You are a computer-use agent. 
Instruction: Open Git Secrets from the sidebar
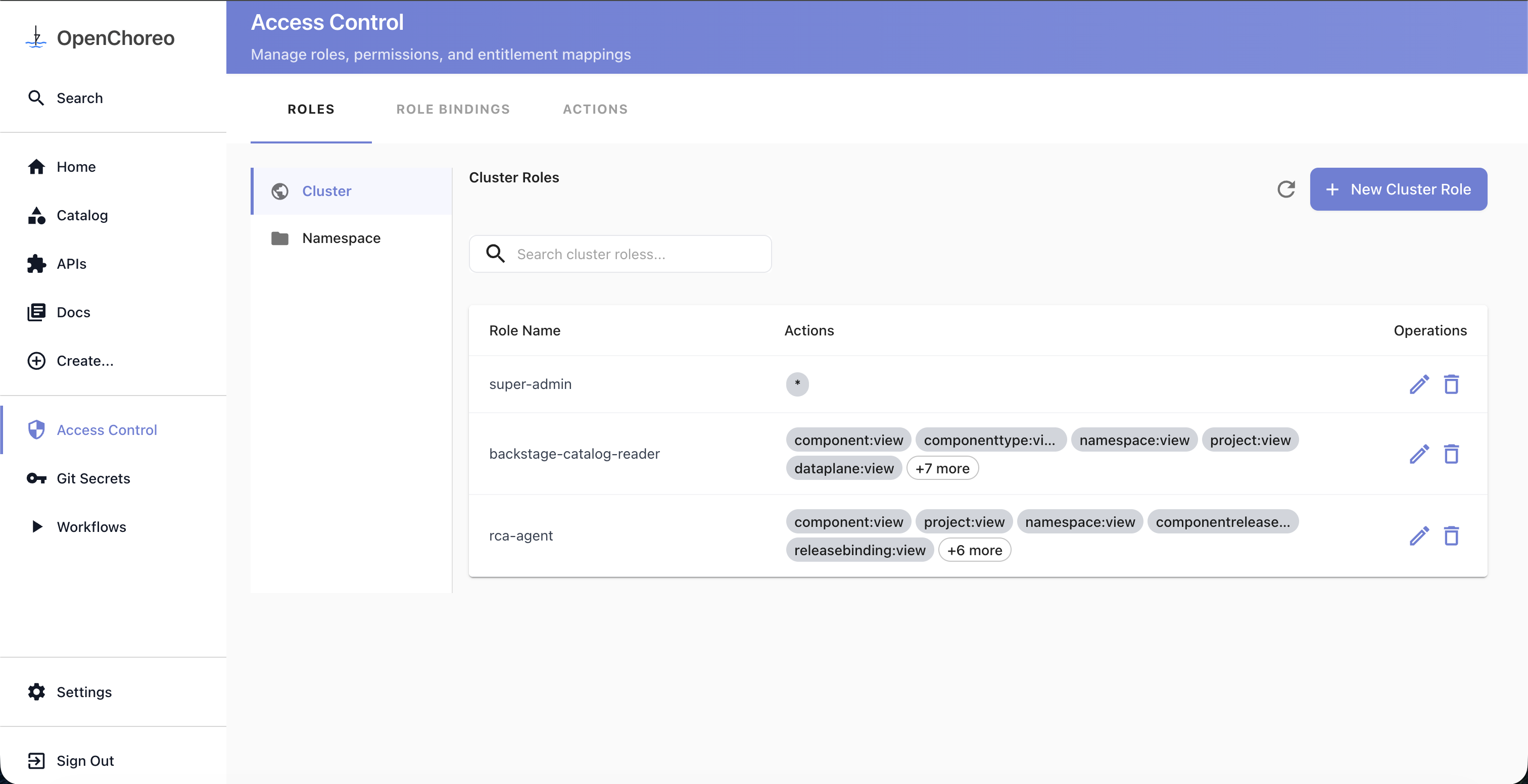pyautogui.click(x=93, y=478)
